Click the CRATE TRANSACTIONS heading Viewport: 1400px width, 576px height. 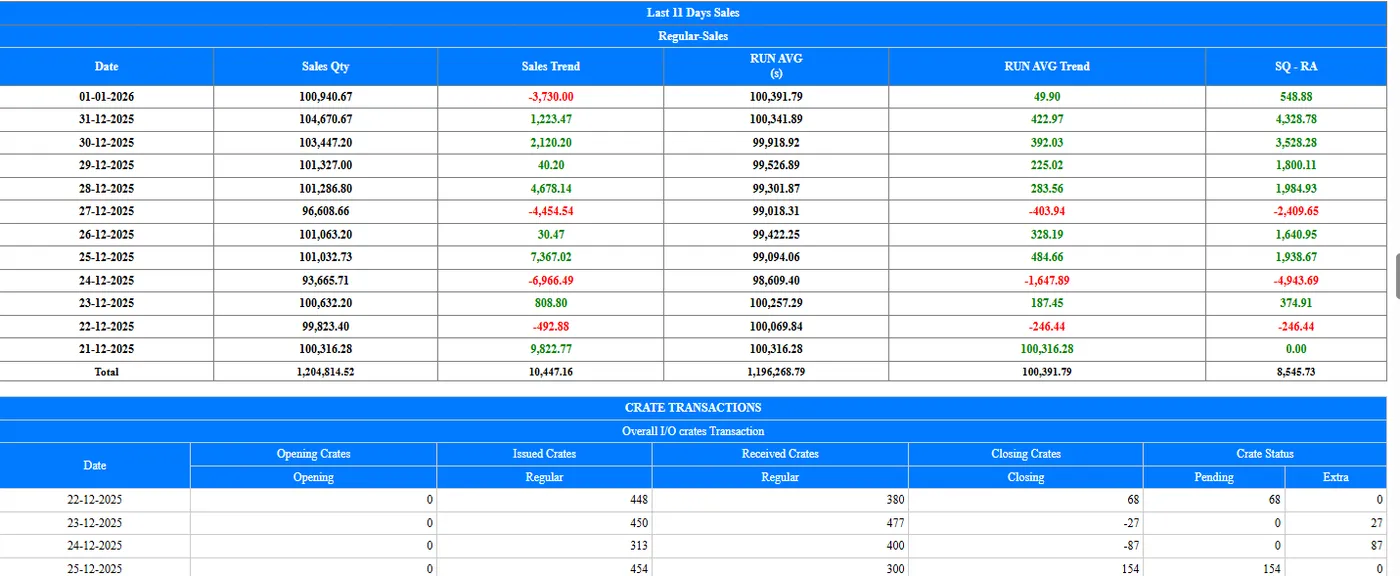693,408
